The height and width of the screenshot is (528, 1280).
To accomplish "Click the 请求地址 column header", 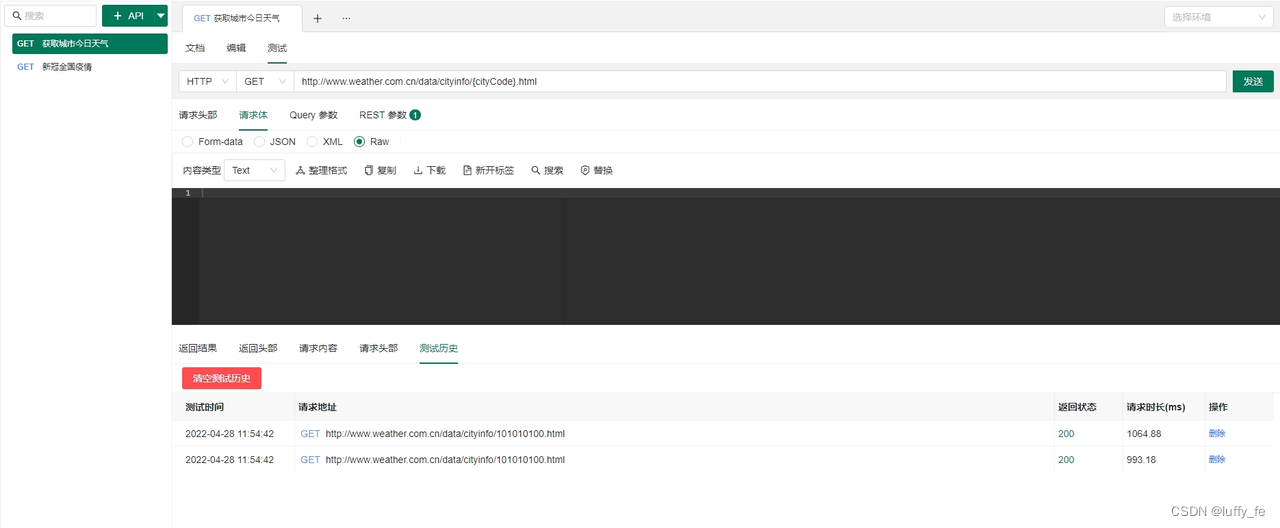I will (x=318, y=407).
